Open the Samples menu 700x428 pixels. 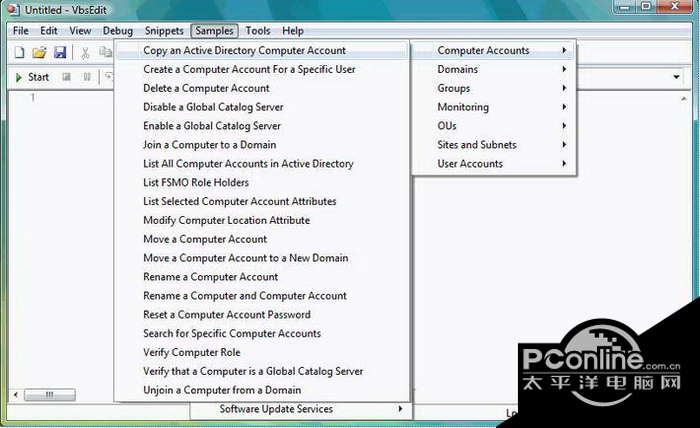click(x=214, y=31)
